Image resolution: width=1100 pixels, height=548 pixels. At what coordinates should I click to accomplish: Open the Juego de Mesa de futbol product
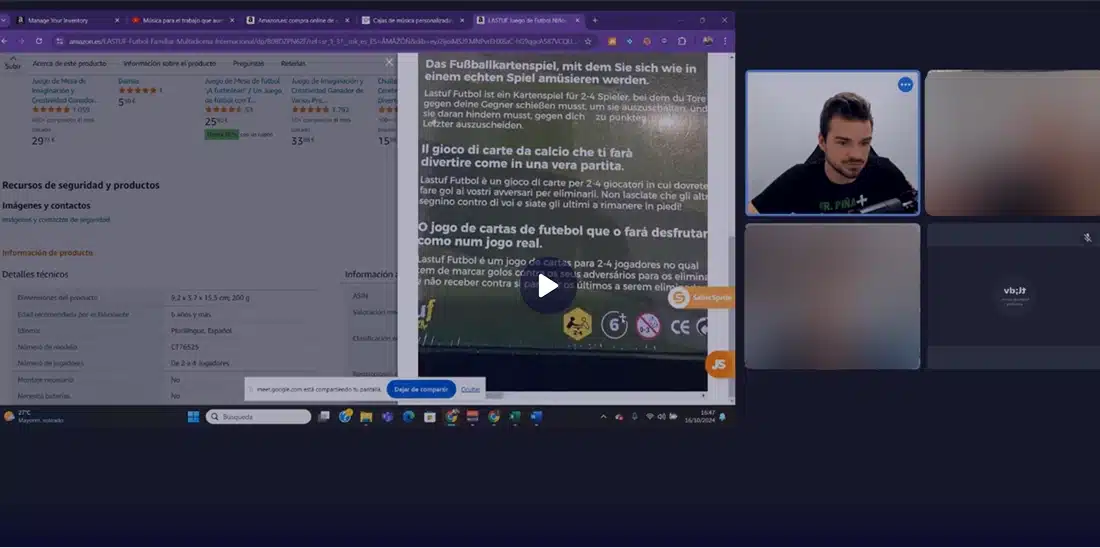243,91
